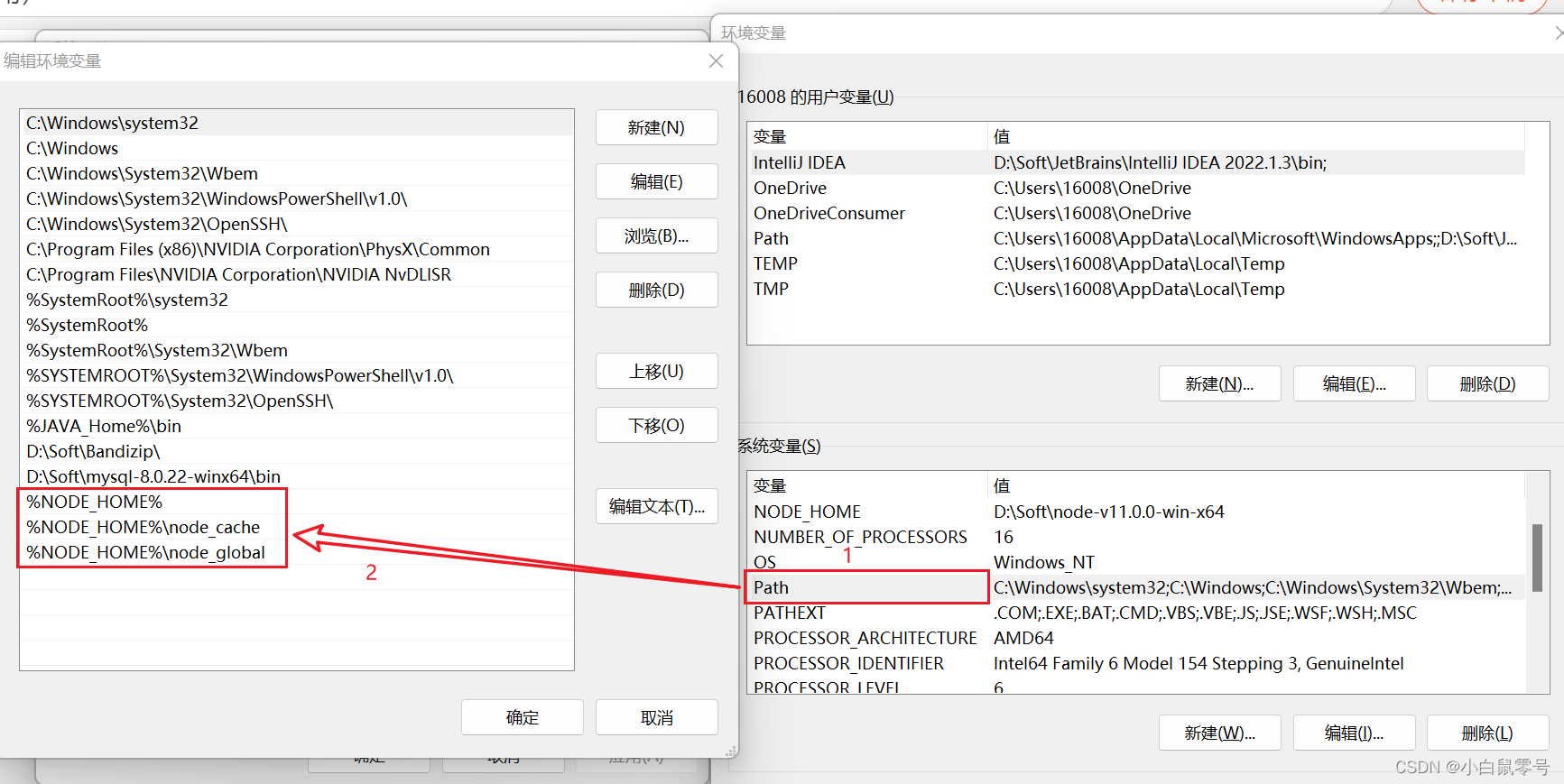Select the plain %SystemRoot% entry
The image size is (1564, 784).
pos(297,325)
